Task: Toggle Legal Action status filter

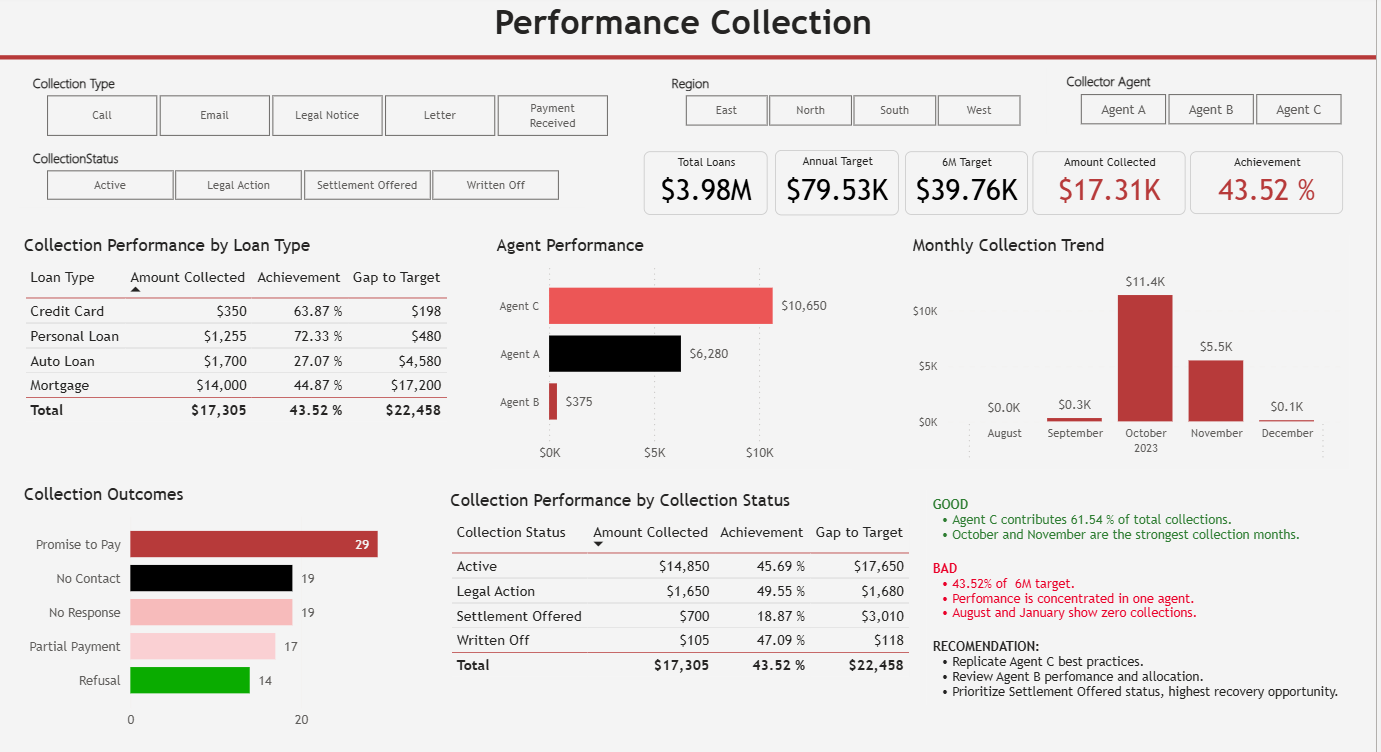Action: pyautogui.click(x=238, y=185)
